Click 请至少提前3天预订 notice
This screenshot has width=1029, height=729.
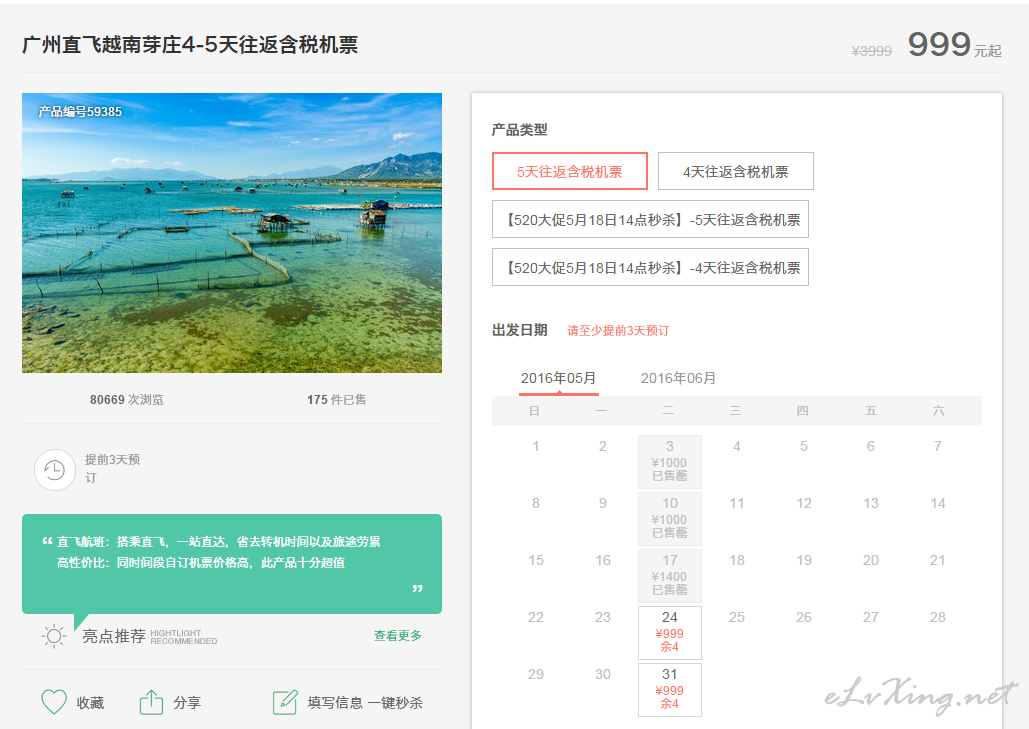coord(618,331)
